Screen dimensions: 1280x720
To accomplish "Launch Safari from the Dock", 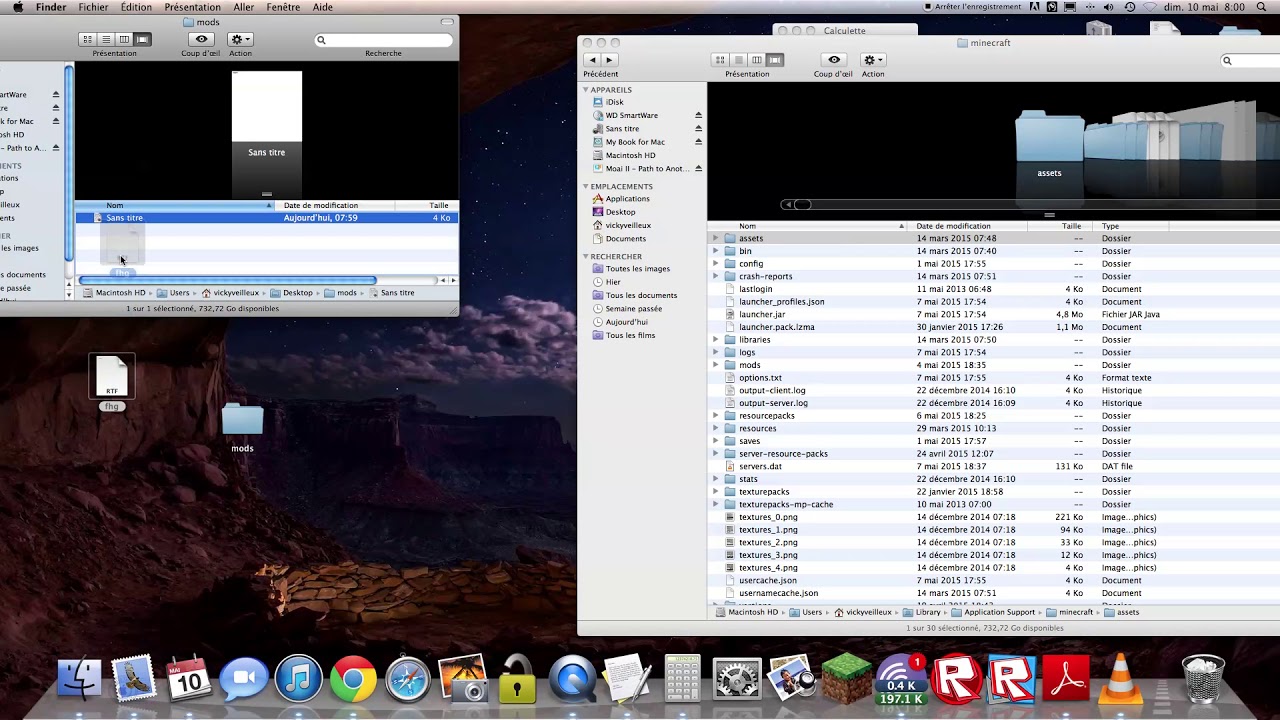I will 407,680.
